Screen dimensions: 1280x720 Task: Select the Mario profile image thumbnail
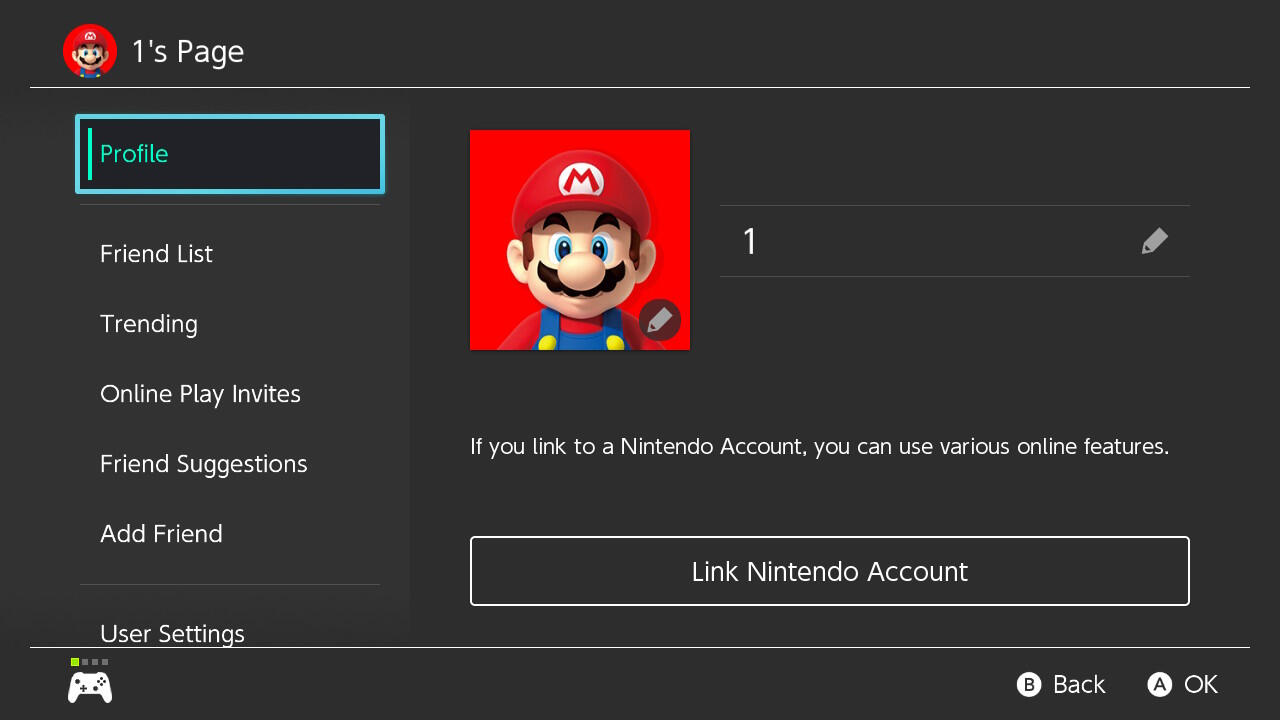(580, 240)
